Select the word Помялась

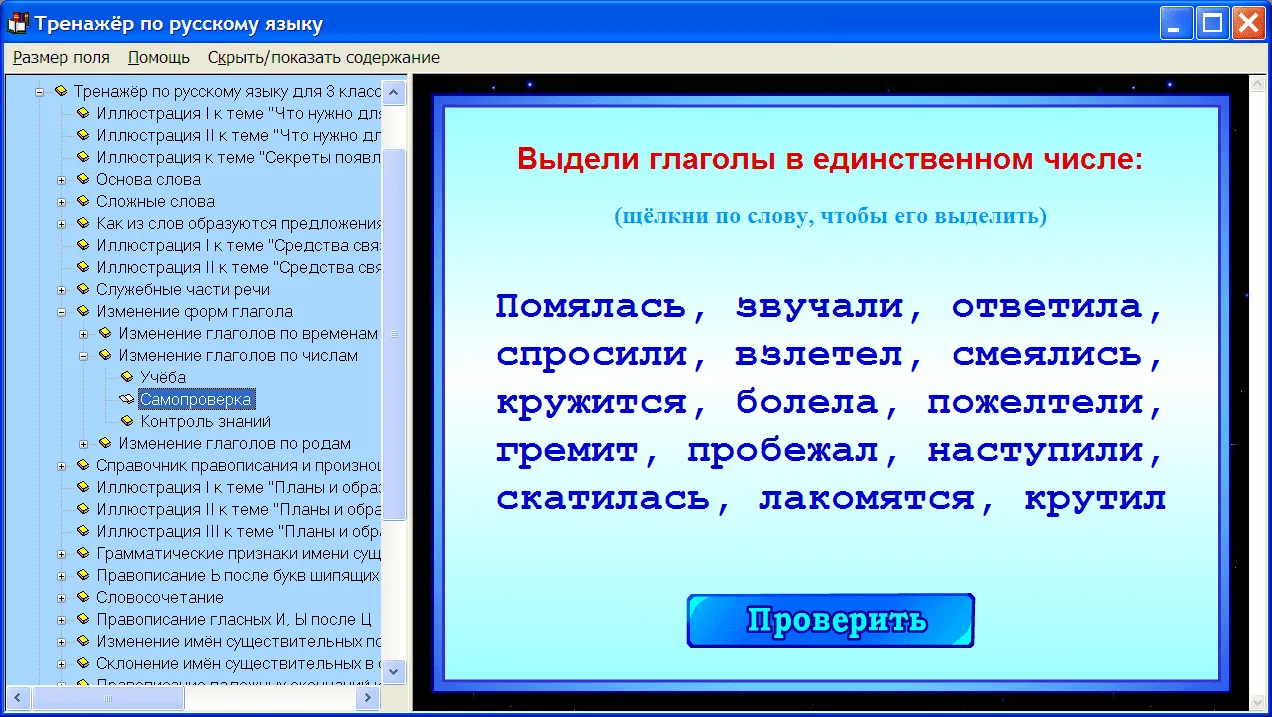[591, 307]
